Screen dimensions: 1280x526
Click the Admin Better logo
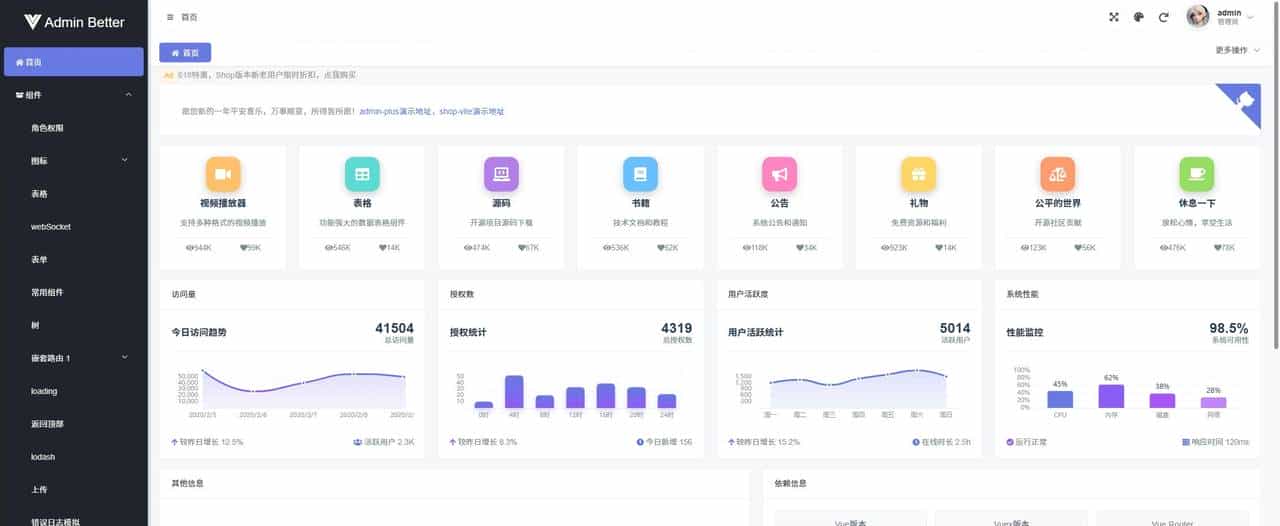point(74,22)
